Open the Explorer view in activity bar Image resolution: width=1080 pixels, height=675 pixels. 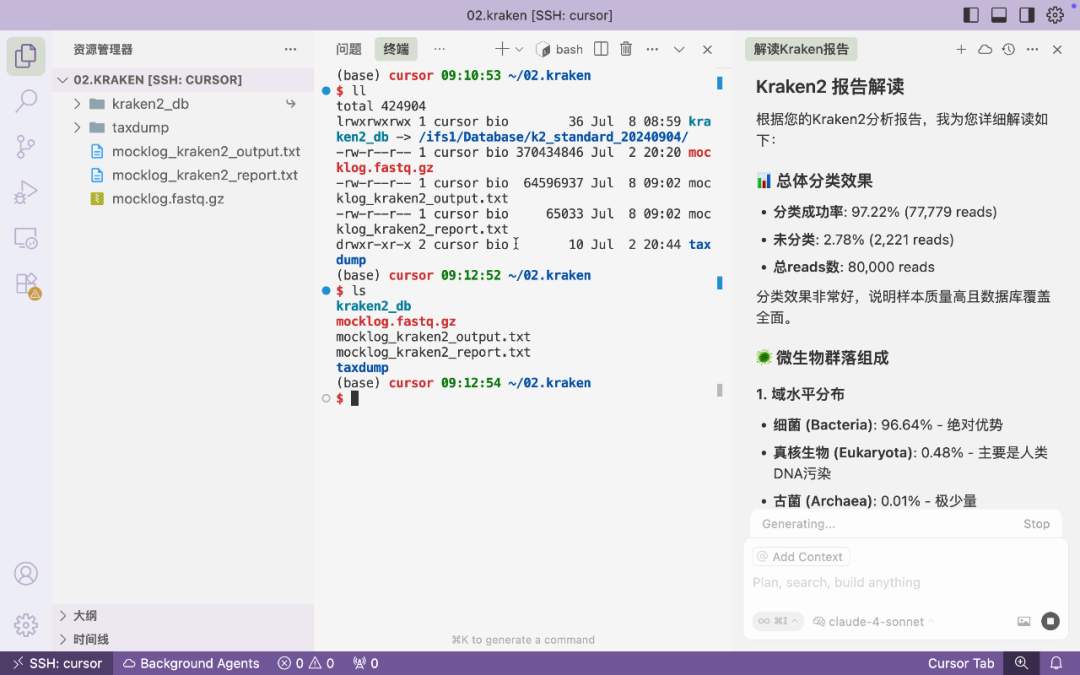(25, 56)
